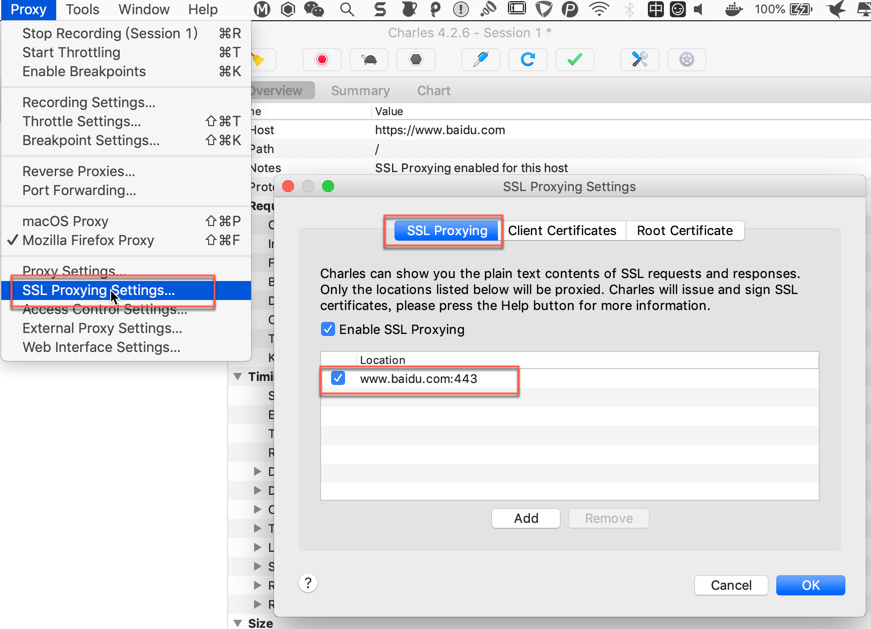Click the blue circular repeat arrow icon
Image resolution: width=871 pixels, height=629 pixels.
528,59
